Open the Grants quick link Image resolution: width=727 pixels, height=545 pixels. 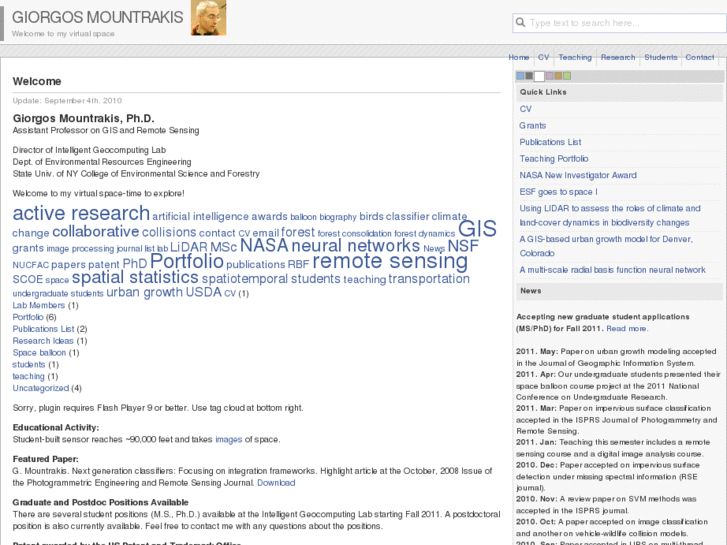click(x=532, y=126)
